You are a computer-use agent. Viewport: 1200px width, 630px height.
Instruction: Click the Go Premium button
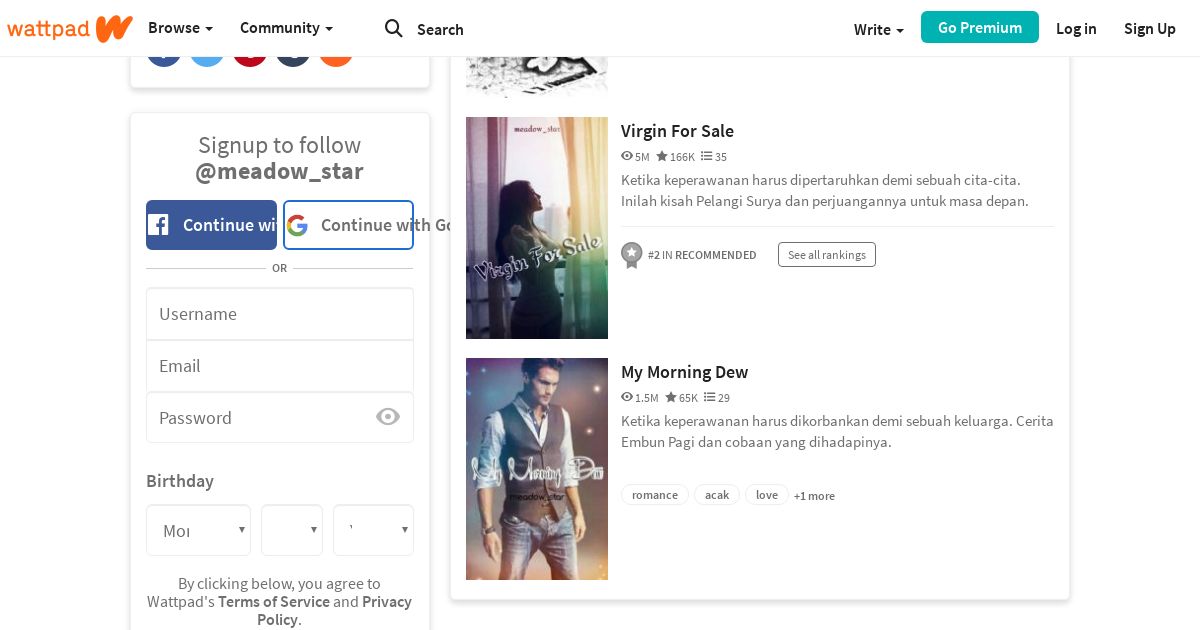click(980, 27)
